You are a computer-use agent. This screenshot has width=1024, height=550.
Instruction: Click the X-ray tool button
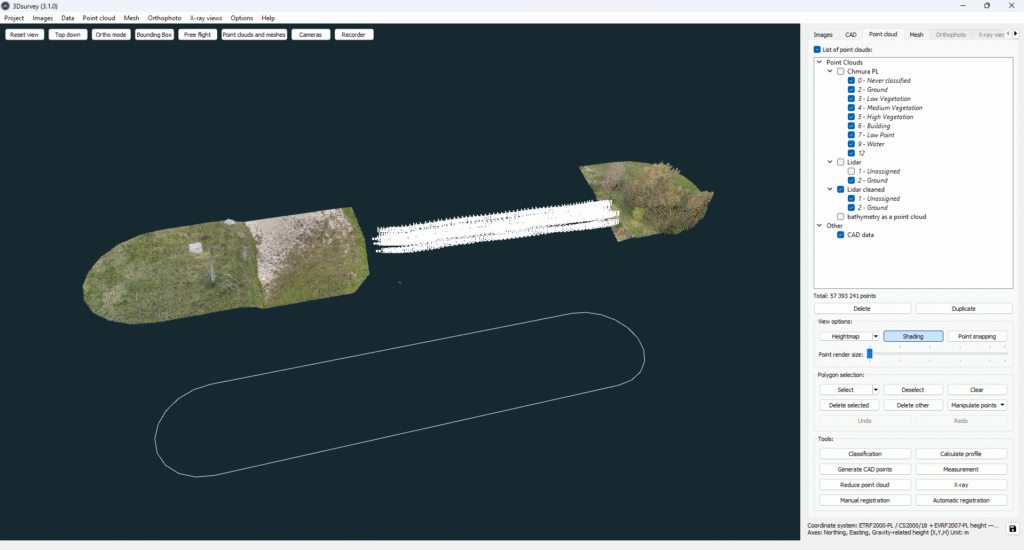click(x=961, y=485)
